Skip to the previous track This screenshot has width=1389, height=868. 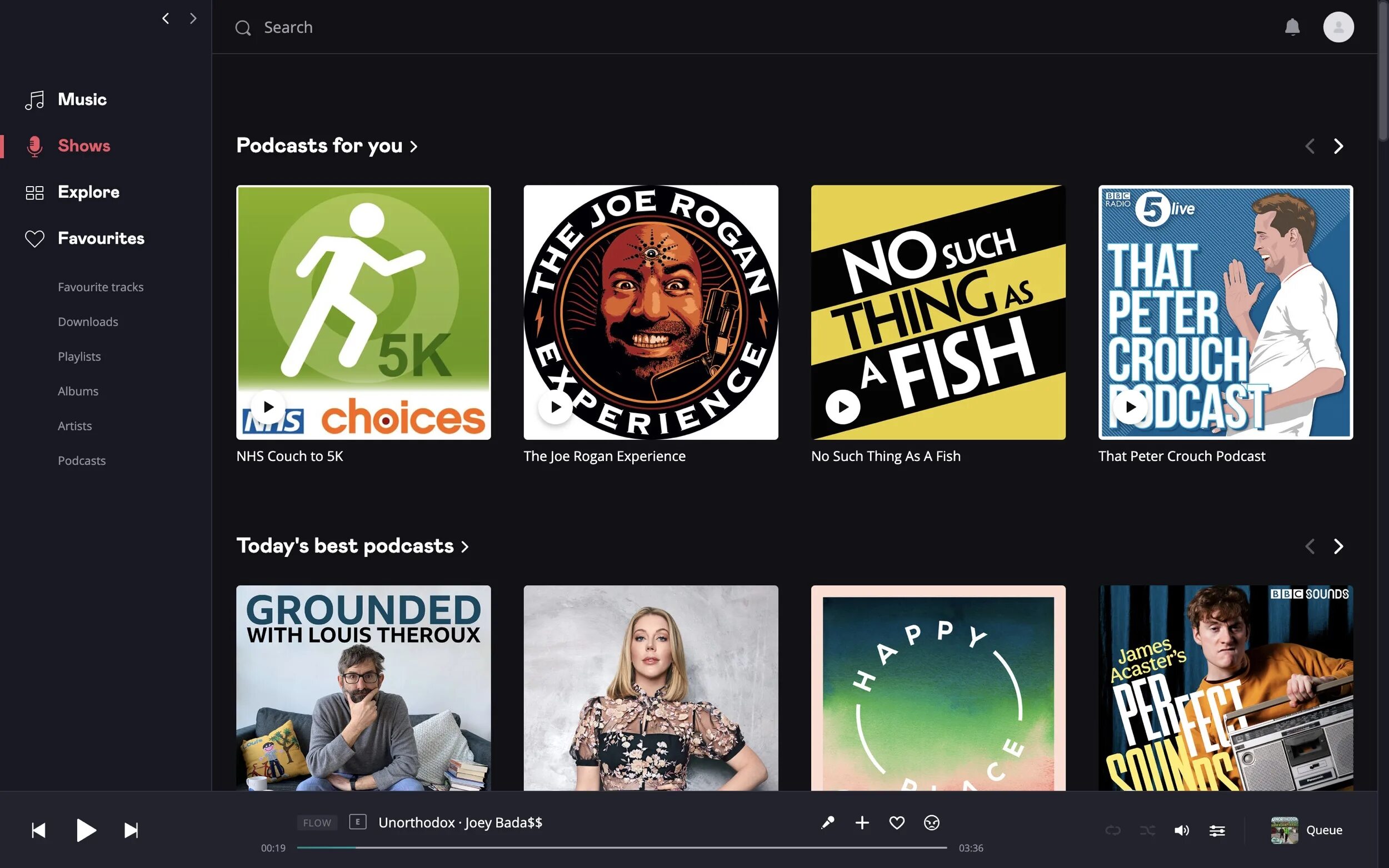(38, 830)
